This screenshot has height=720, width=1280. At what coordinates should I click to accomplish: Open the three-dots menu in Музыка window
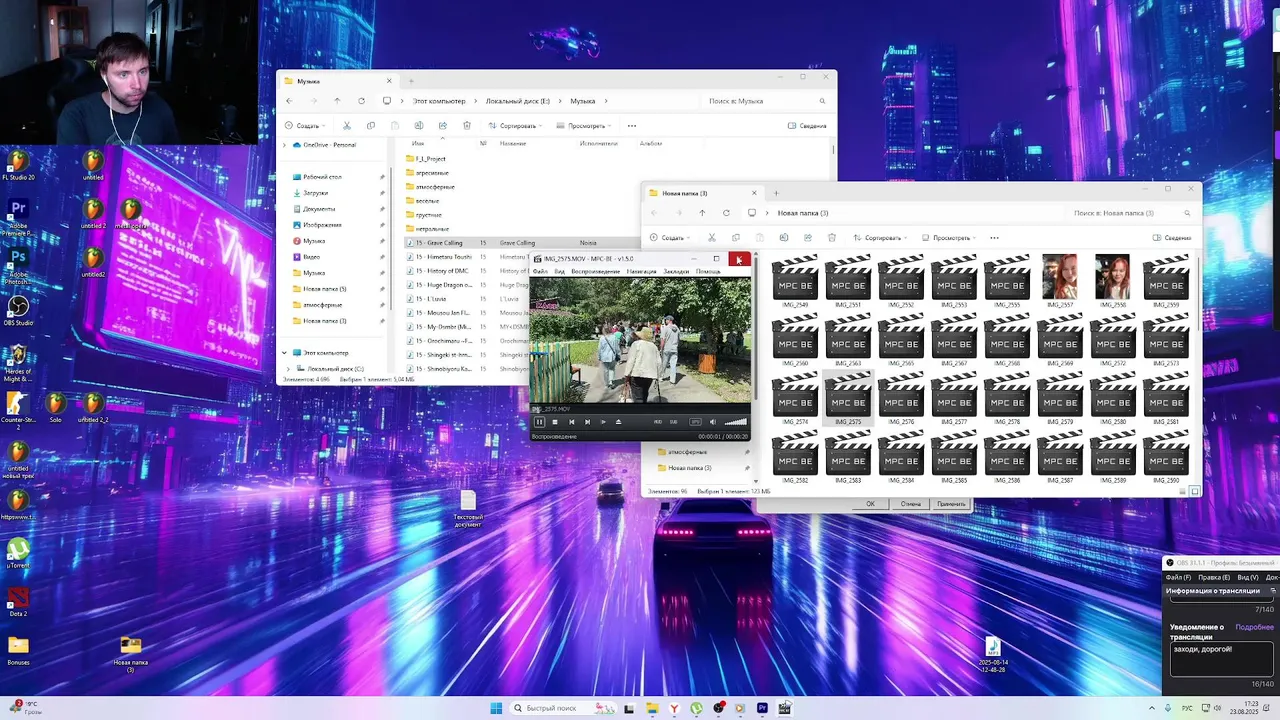(x=632, y=126)
